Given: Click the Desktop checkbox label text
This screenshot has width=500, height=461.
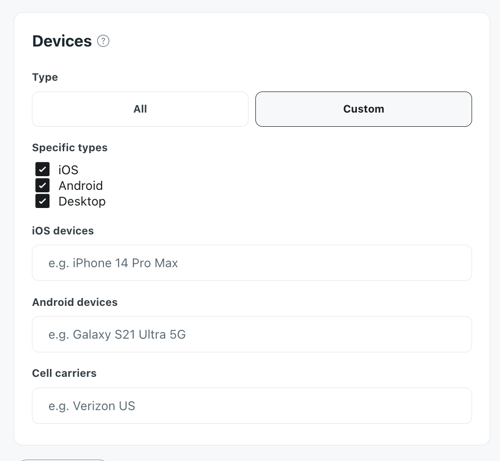Looking at the screenshot, I should [x=82, y=202].
